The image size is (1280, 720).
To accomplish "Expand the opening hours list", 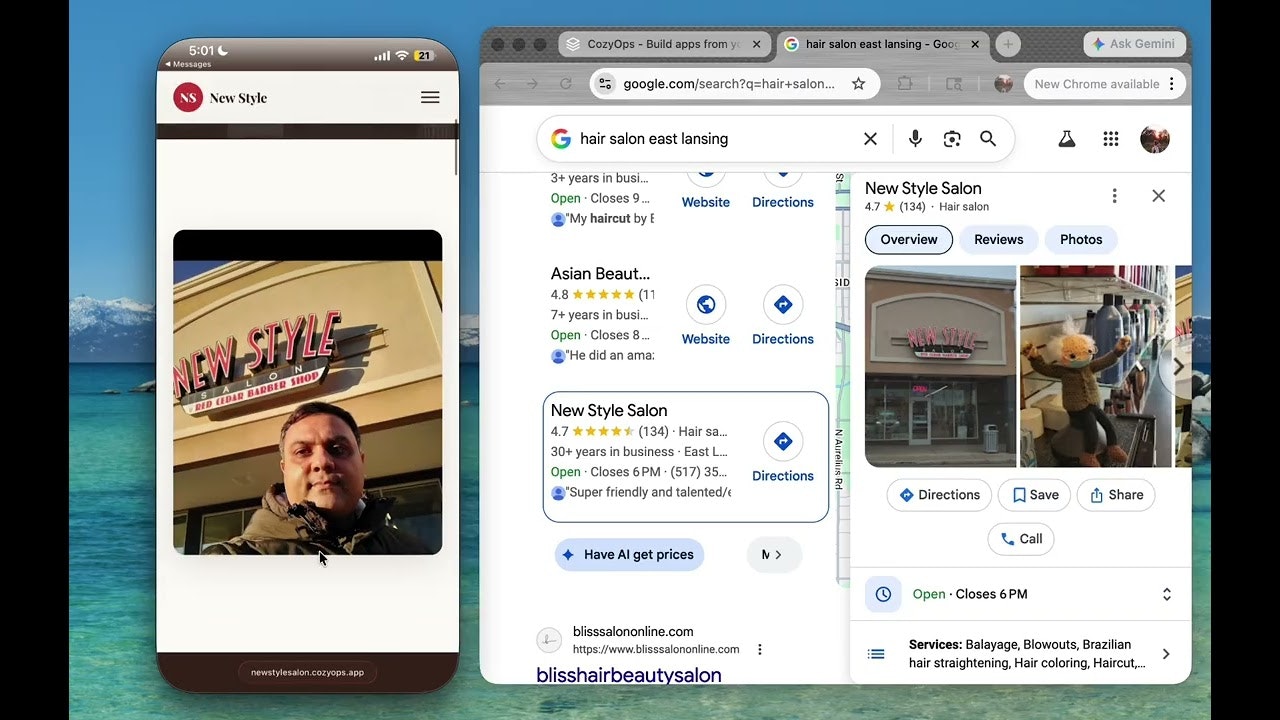I will pos(1166,594).
